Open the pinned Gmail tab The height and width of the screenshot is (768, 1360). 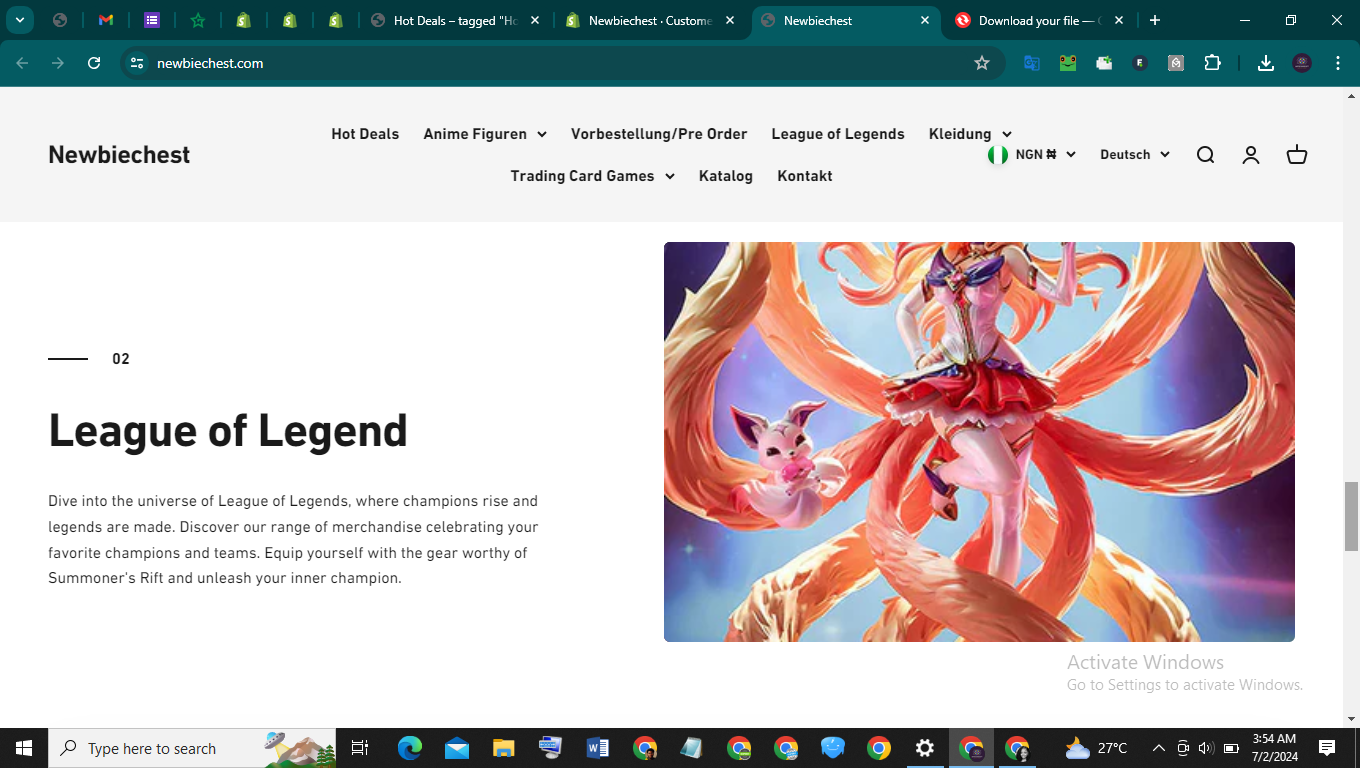[x=106, y=20]
